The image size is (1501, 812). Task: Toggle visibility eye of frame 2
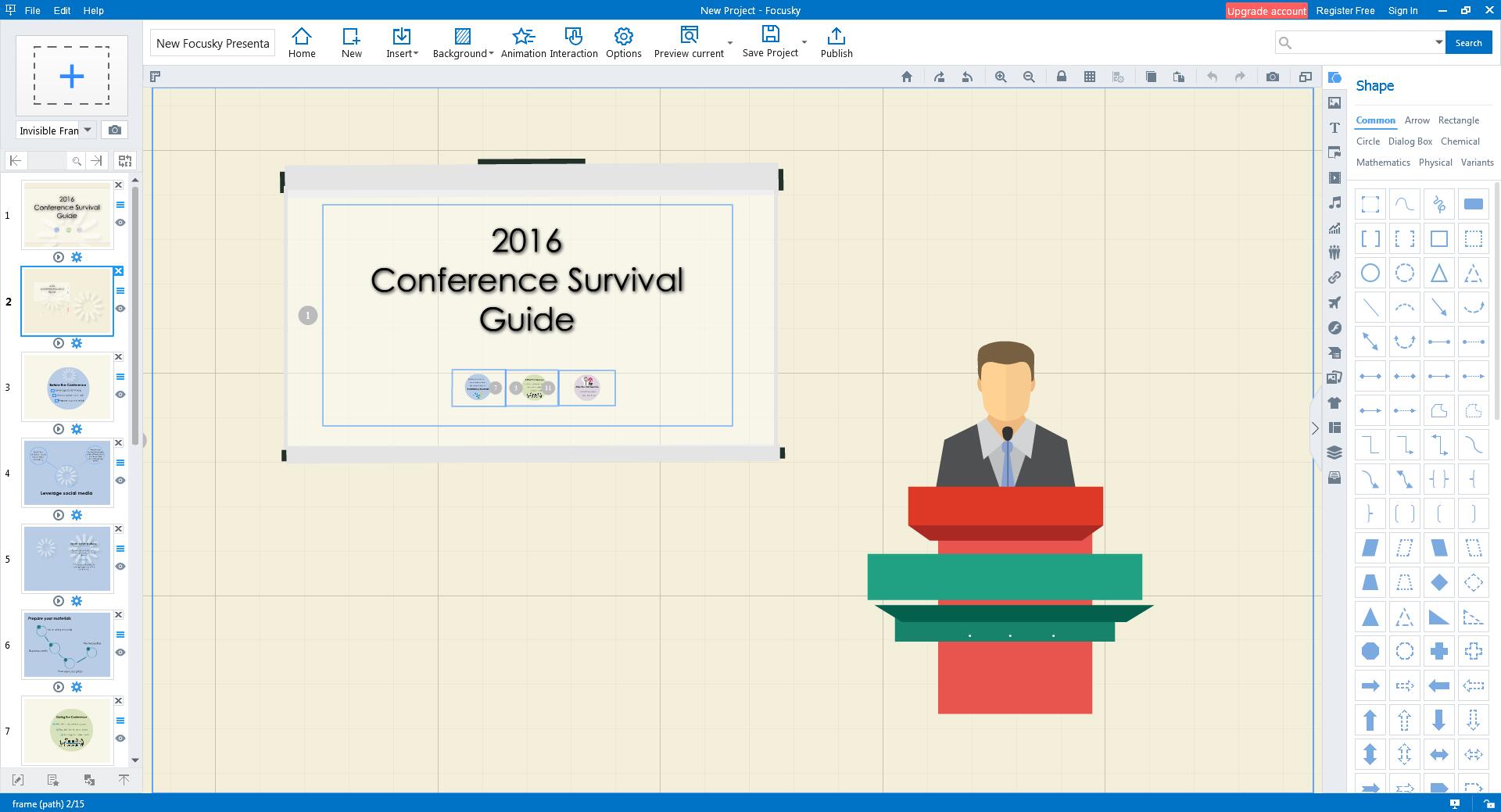tap(120, 309)
